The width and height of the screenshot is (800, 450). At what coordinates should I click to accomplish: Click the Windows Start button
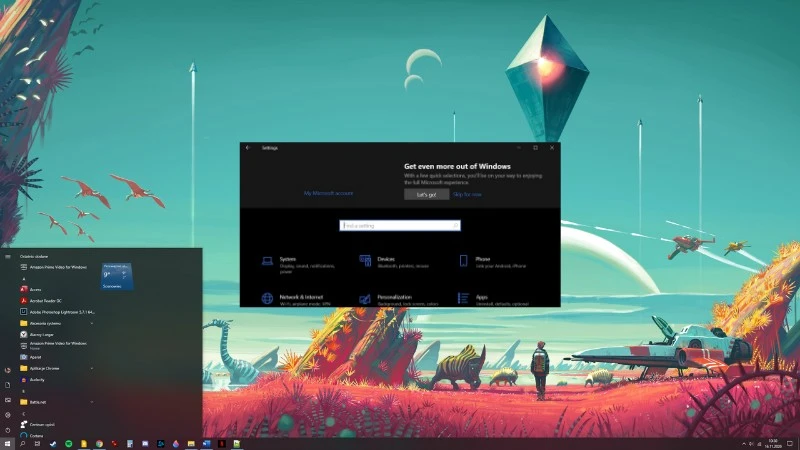[8, 444]
